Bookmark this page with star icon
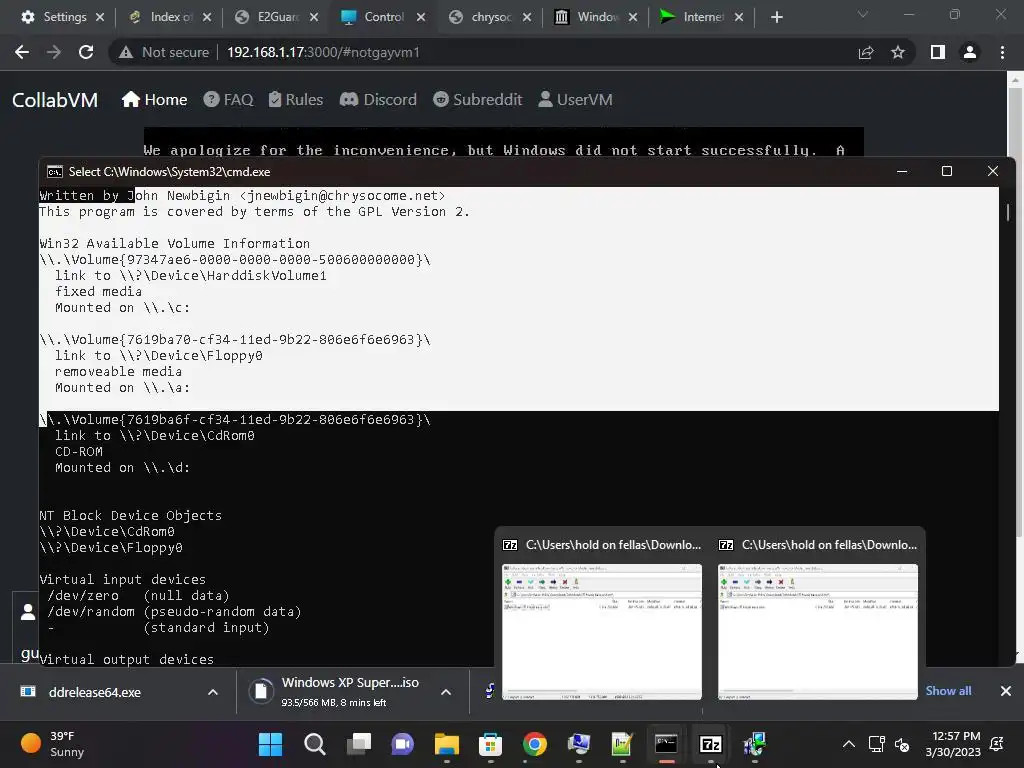Viewport: 1024px width, 768px height. click(898, 52)
